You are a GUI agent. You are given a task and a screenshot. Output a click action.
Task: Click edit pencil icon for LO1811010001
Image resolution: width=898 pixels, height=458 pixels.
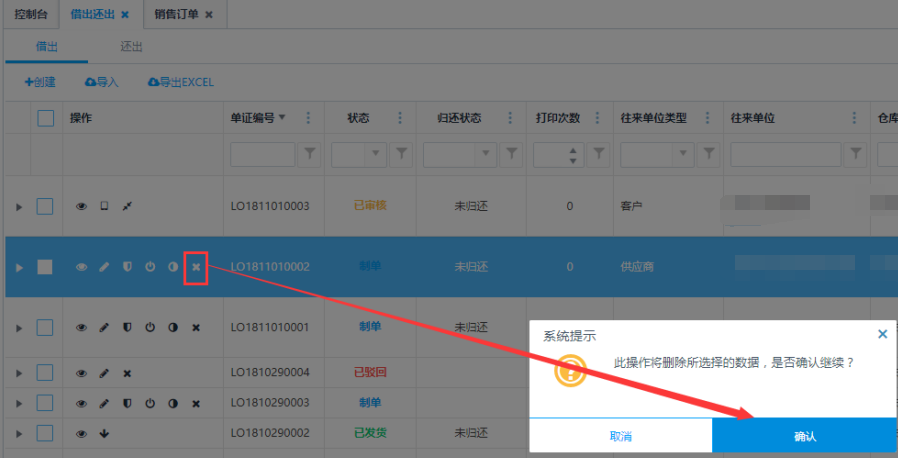point(104,328)
